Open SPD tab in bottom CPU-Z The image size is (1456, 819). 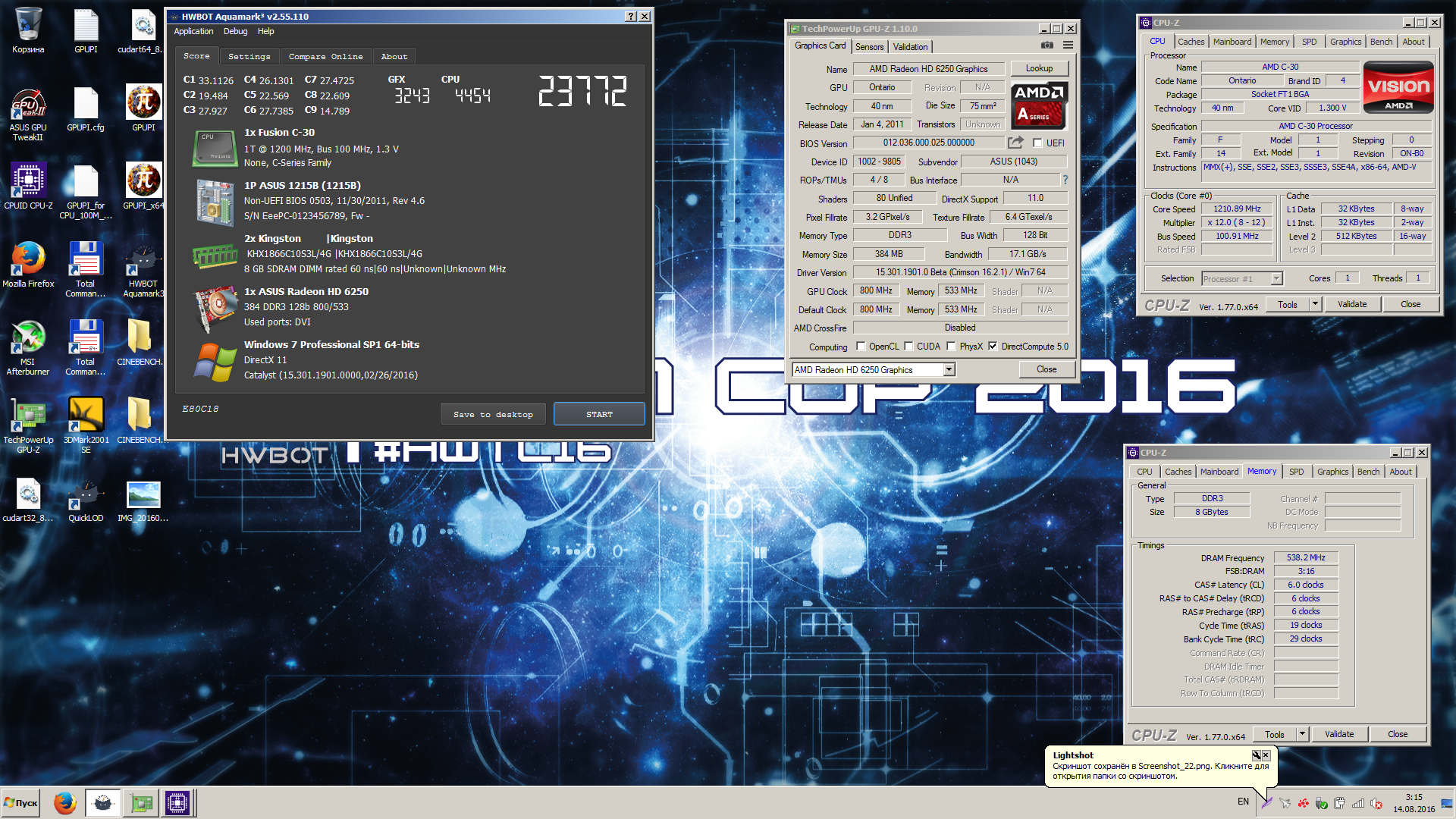pos(1296,472)
